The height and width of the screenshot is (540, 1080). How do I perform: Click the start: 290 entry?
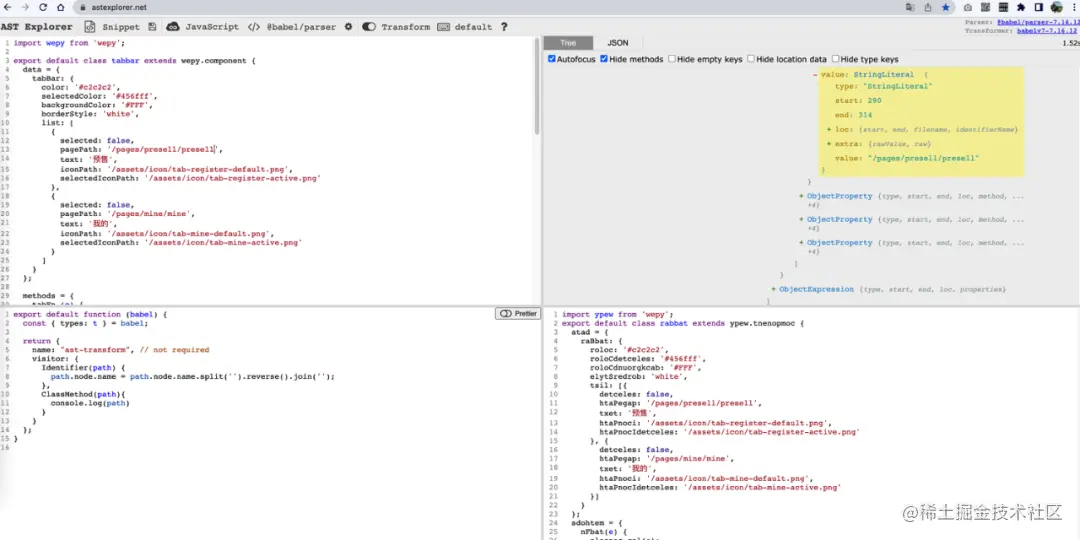(x=858, y=101)
